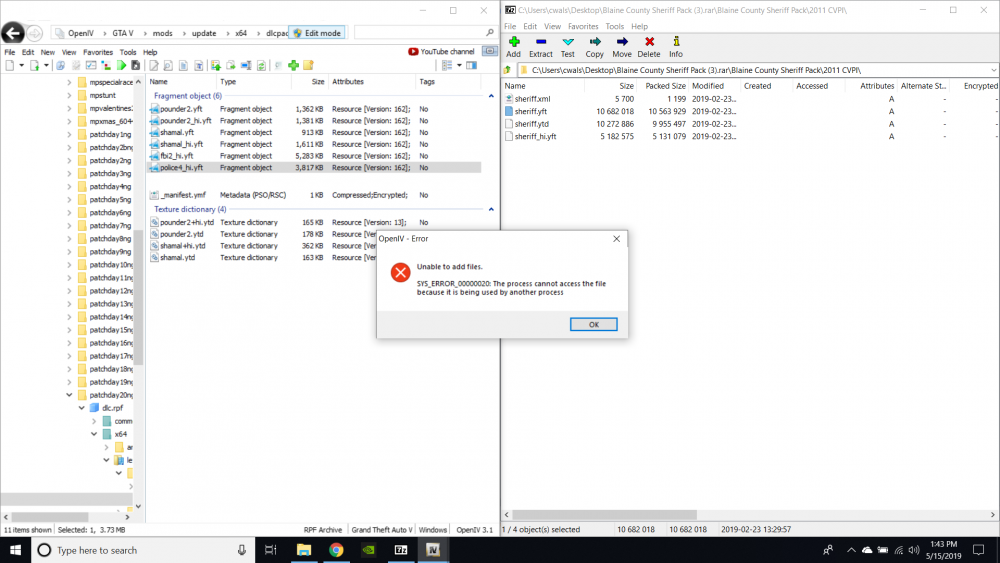Click the Delete button in 7-Zip toolbar
Screen dimensions: 1000x563
(649, 47)
